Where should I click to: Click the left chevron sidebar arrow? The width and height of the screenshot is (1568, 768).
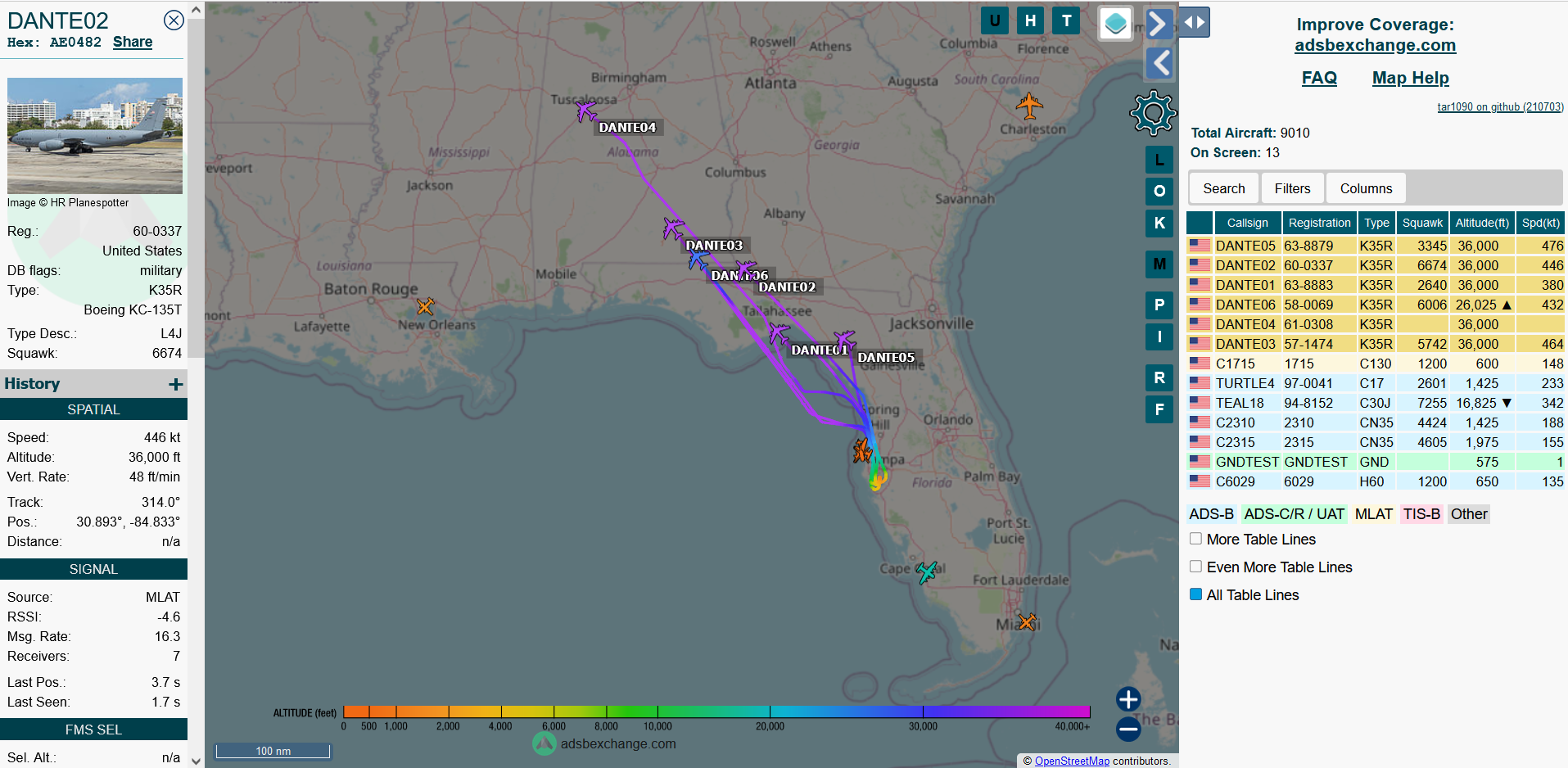coord(1159,63)
